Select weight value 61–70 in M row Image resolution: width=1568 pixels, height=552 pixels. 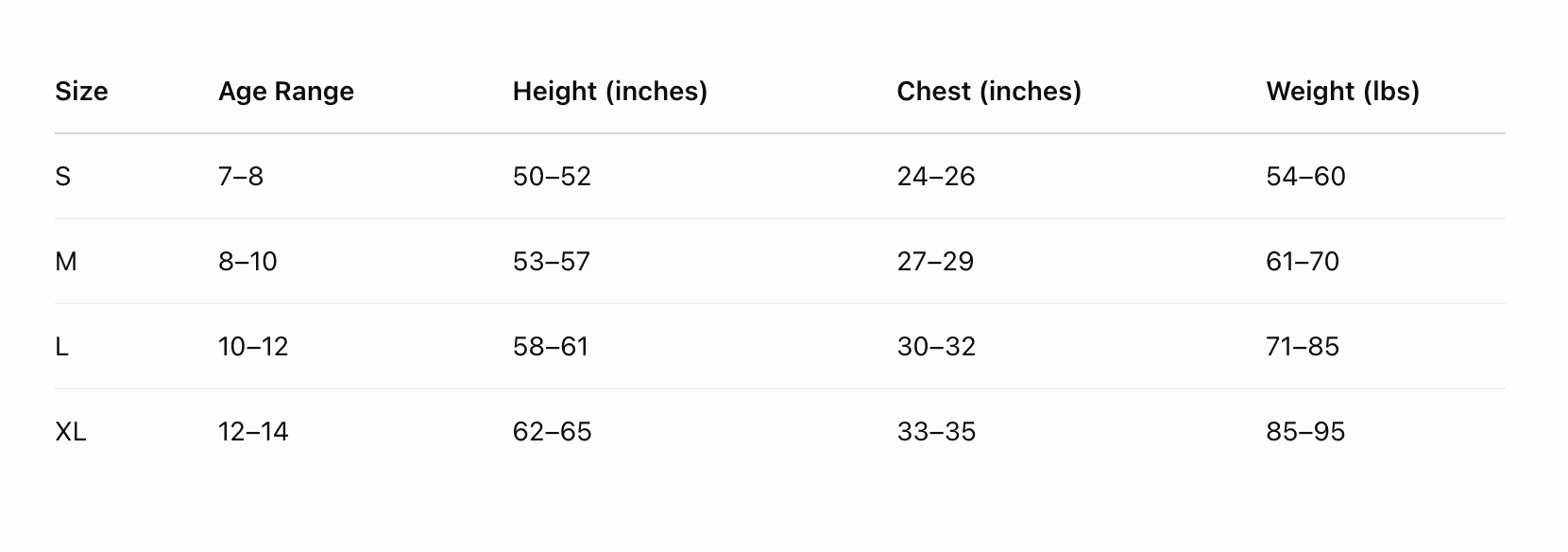tap(1303, 262)
